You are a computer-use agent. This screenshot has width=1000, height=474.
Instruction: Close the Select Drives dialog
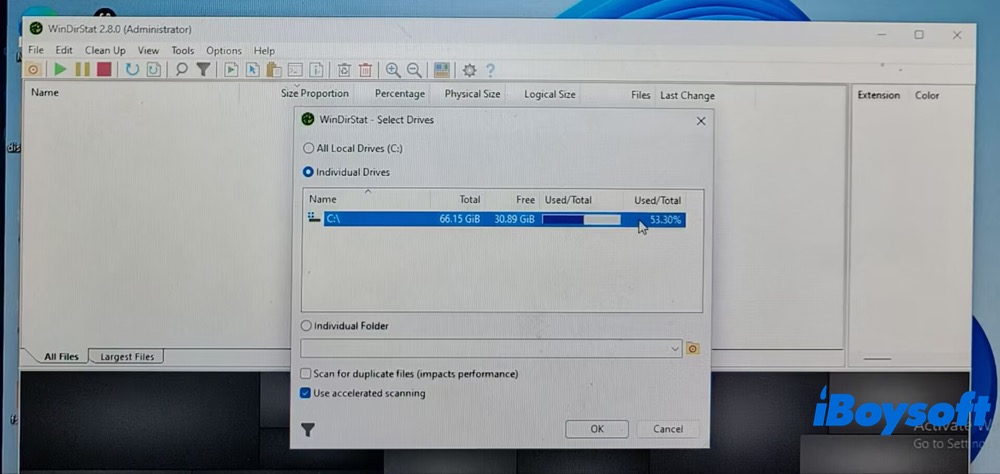coord(701,121)
